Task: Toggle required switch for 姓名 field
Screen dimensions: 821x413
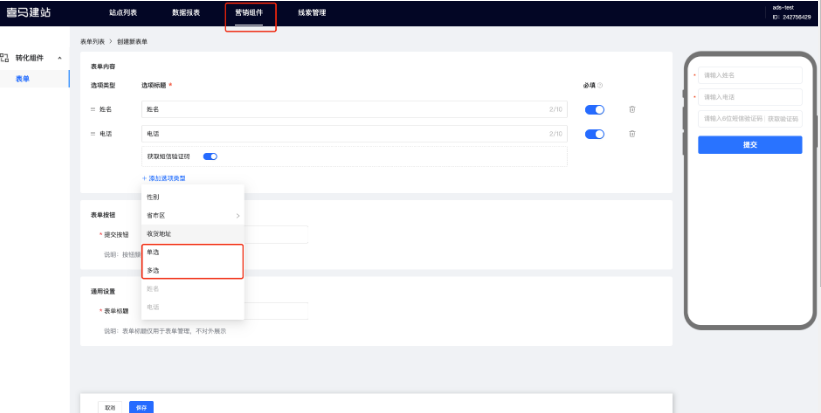Action: pyautogui.click(x=594, y=109)
